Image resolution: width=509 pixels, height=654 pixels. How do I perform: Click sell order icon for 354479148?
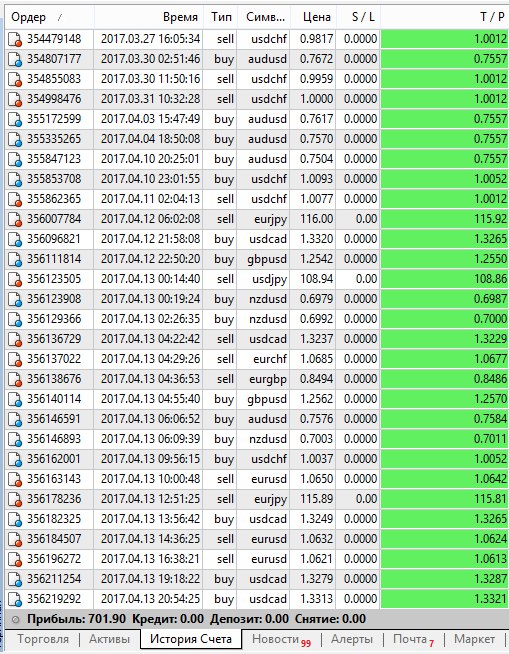(15, 40)
